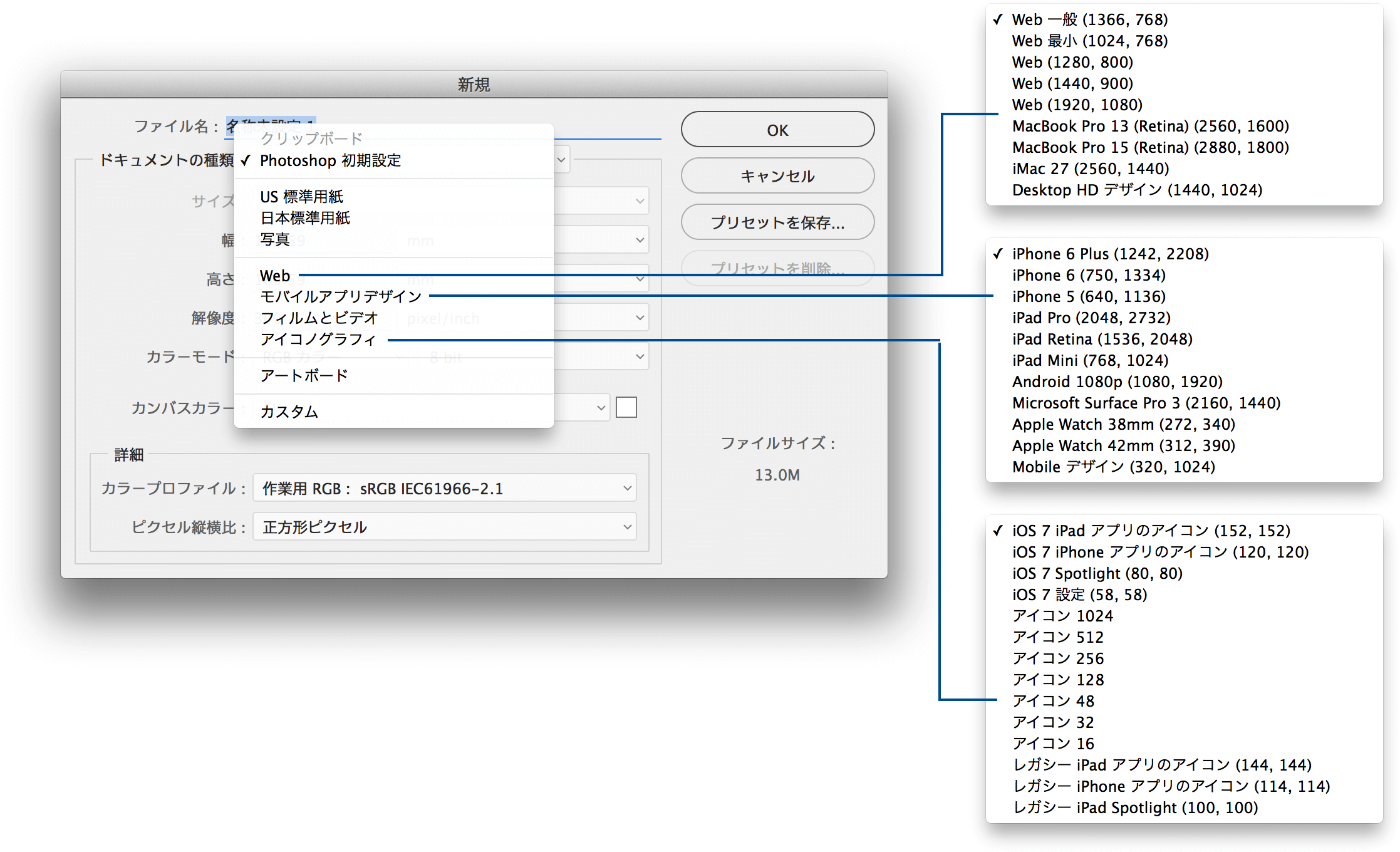Open the カラープロファイル dropdown
The height and width of the screenshot is (852, 1400).
click(x=445, y=488)
